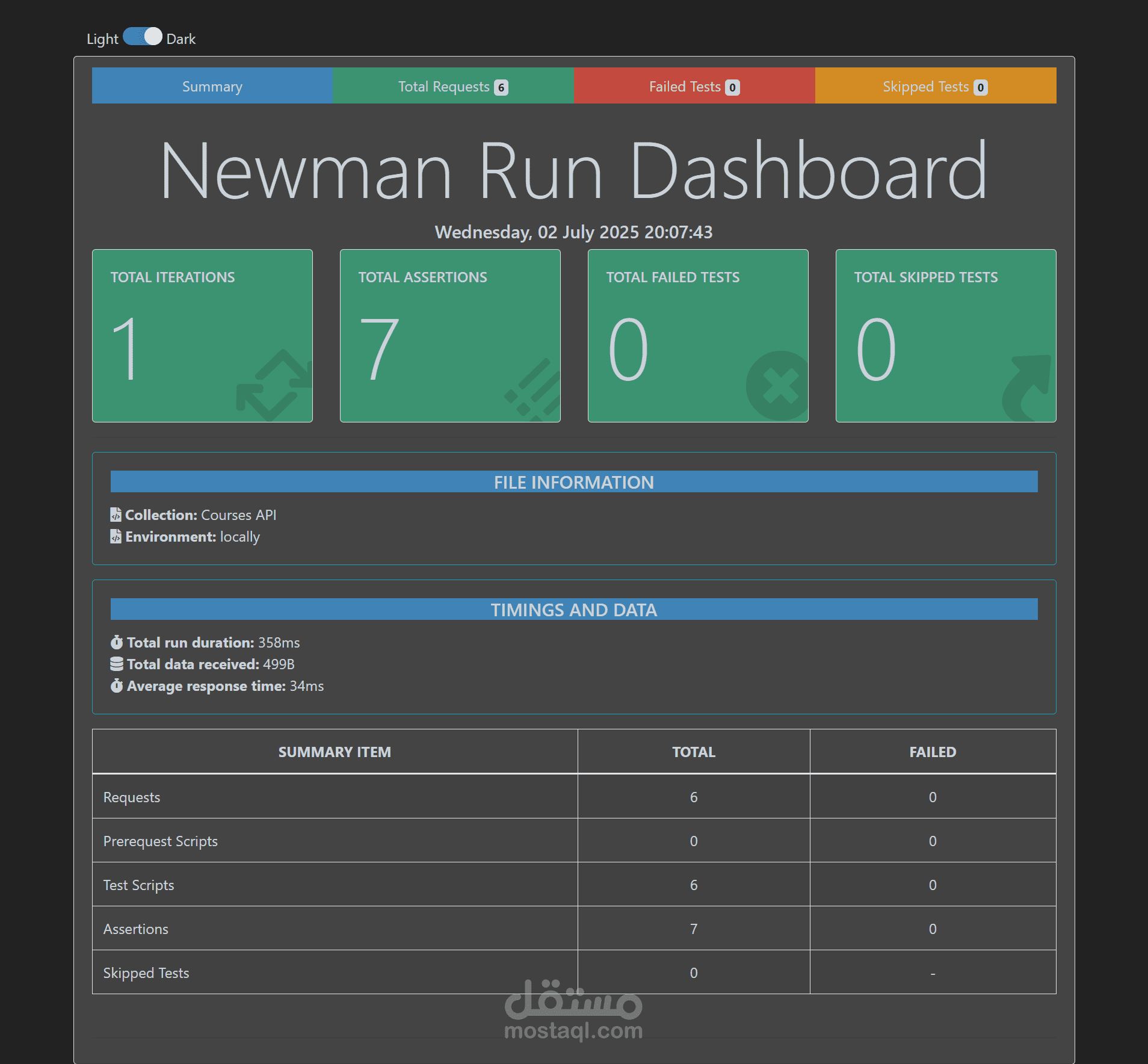Open the Skipped Tests tab
1148x1064 pixels.
936,86
